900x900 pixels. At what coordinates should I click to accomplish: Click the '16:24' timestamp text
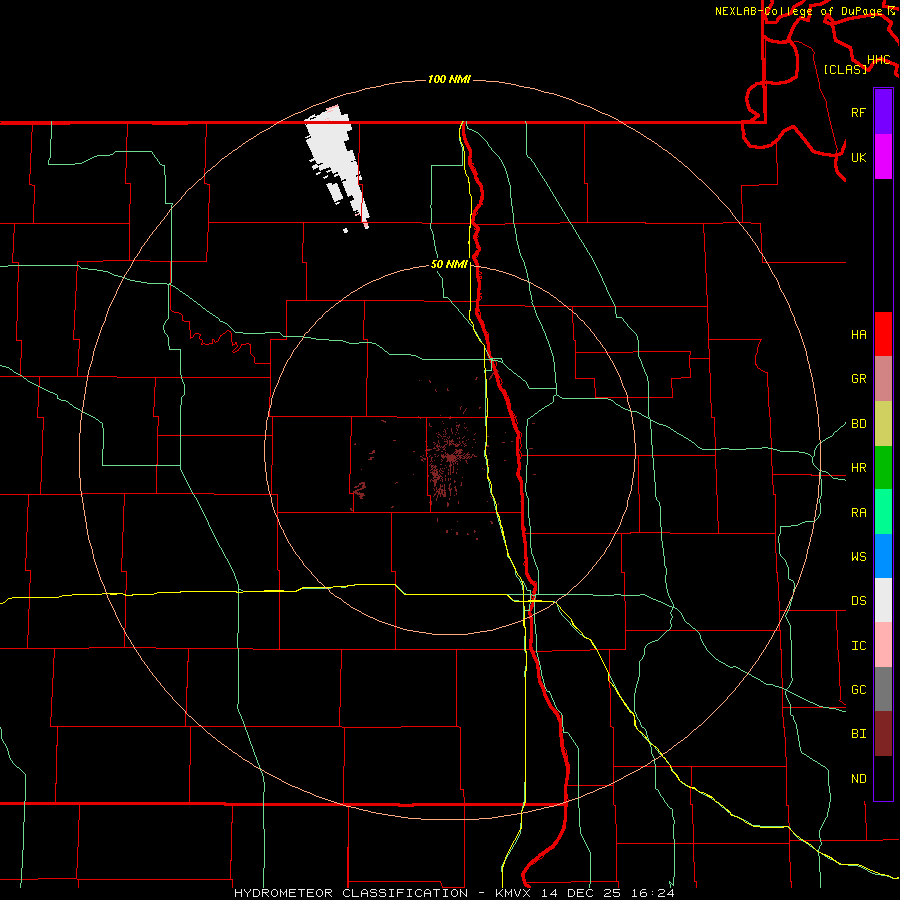pos(655,893)
